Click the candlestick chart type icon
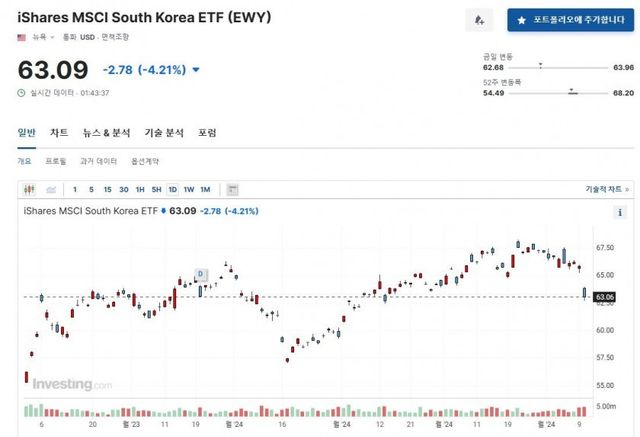 tap(29, 189)
